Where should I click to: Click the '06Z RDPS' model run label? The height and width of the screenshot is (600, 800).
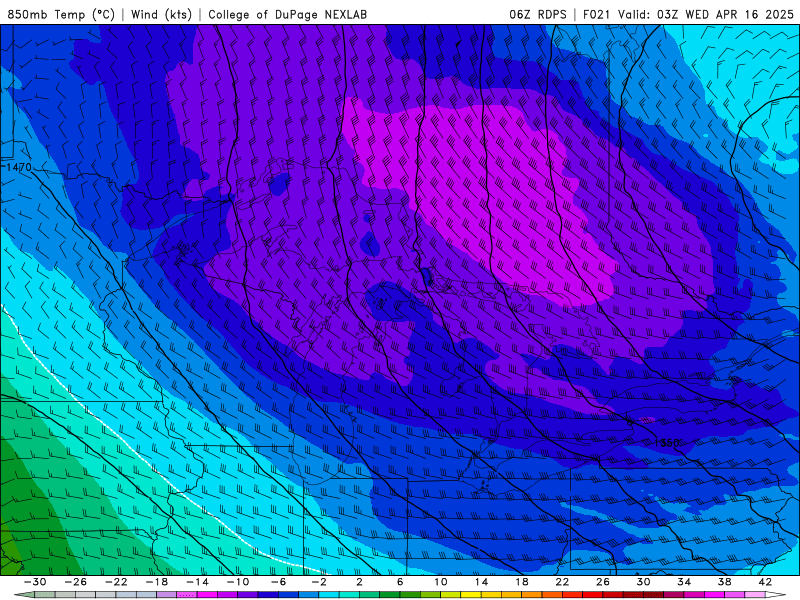coord(538,14)
